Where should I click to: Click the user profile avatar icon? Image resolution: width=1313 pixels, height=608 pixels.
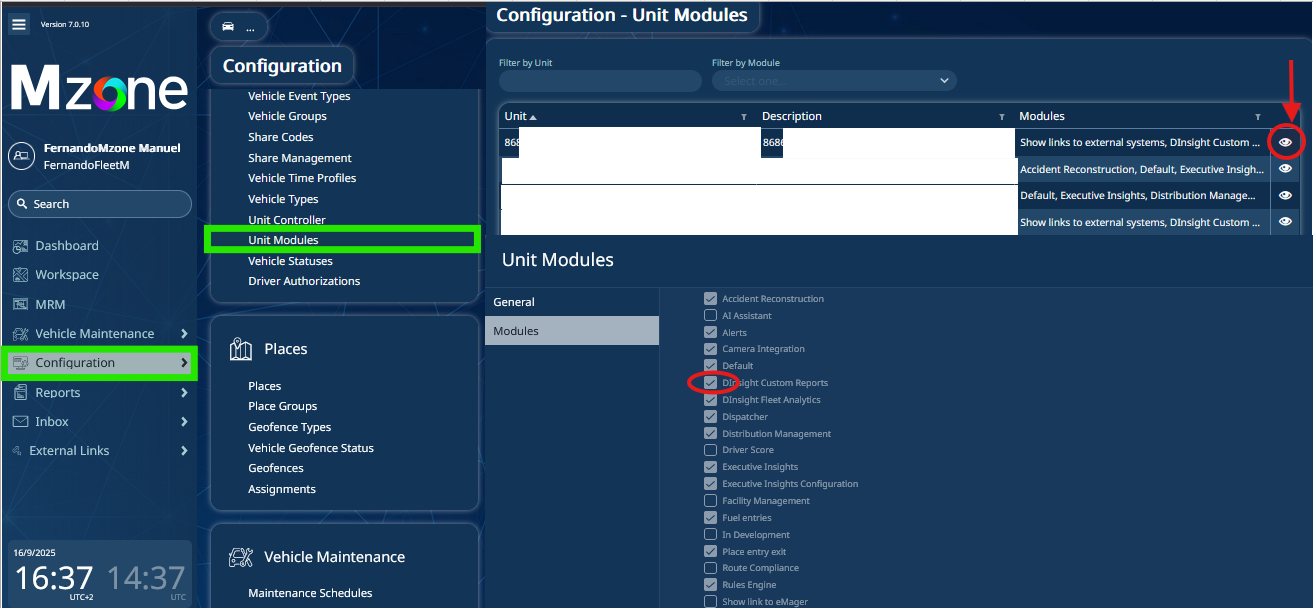(x=21, y=156)
